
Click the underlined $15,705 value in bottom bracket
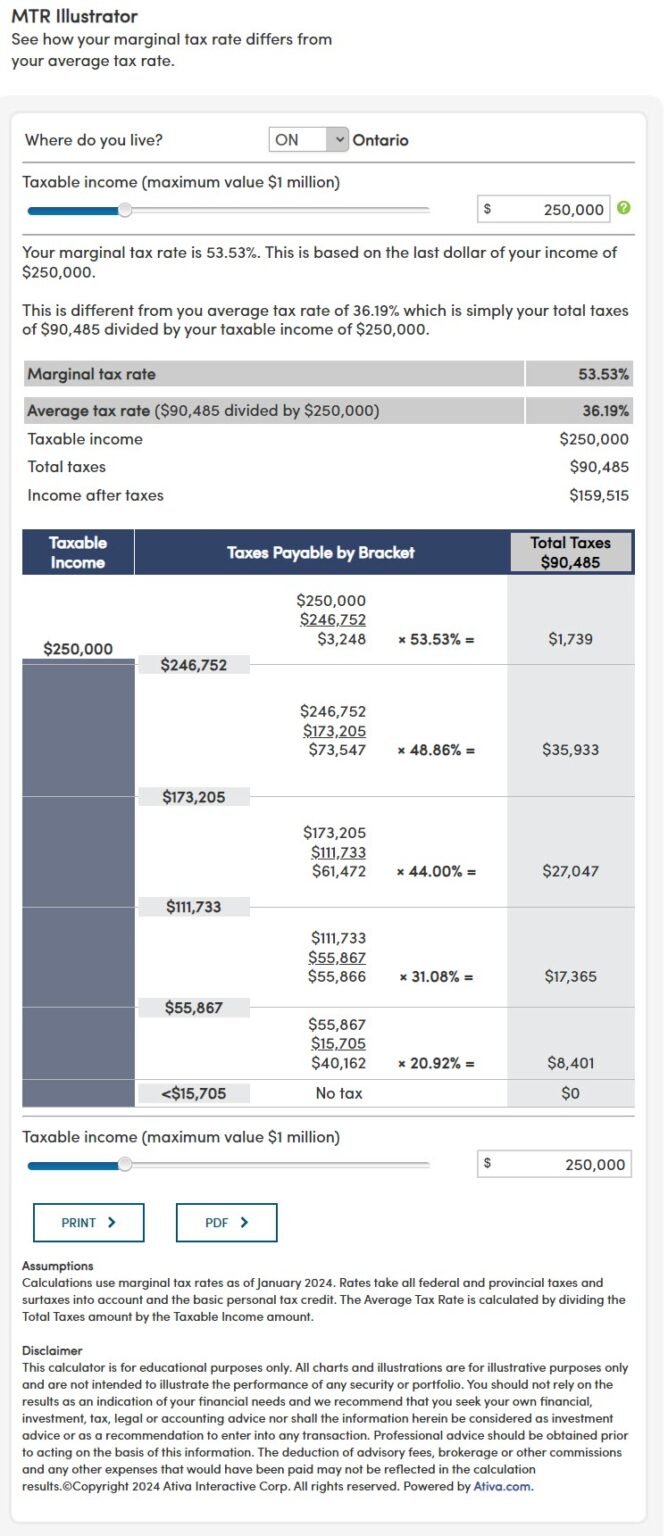pyautogui.click(x=337, y=1042)
